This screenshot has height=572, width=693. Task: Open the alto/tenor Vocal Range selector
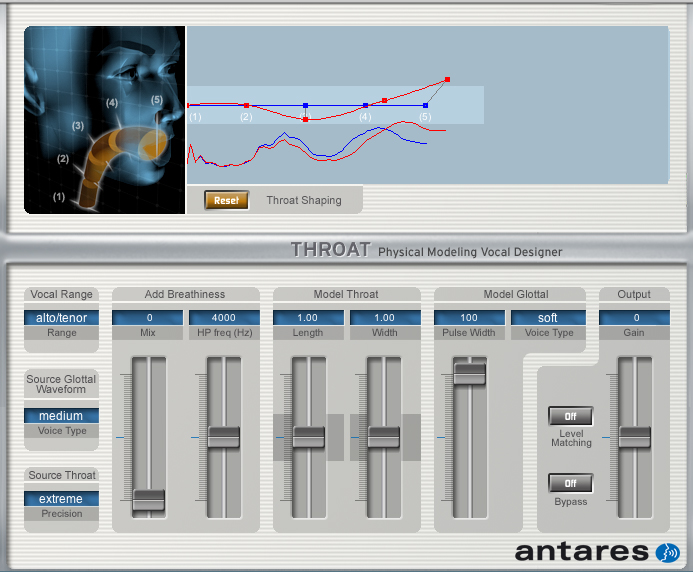[x=62, y=317]
